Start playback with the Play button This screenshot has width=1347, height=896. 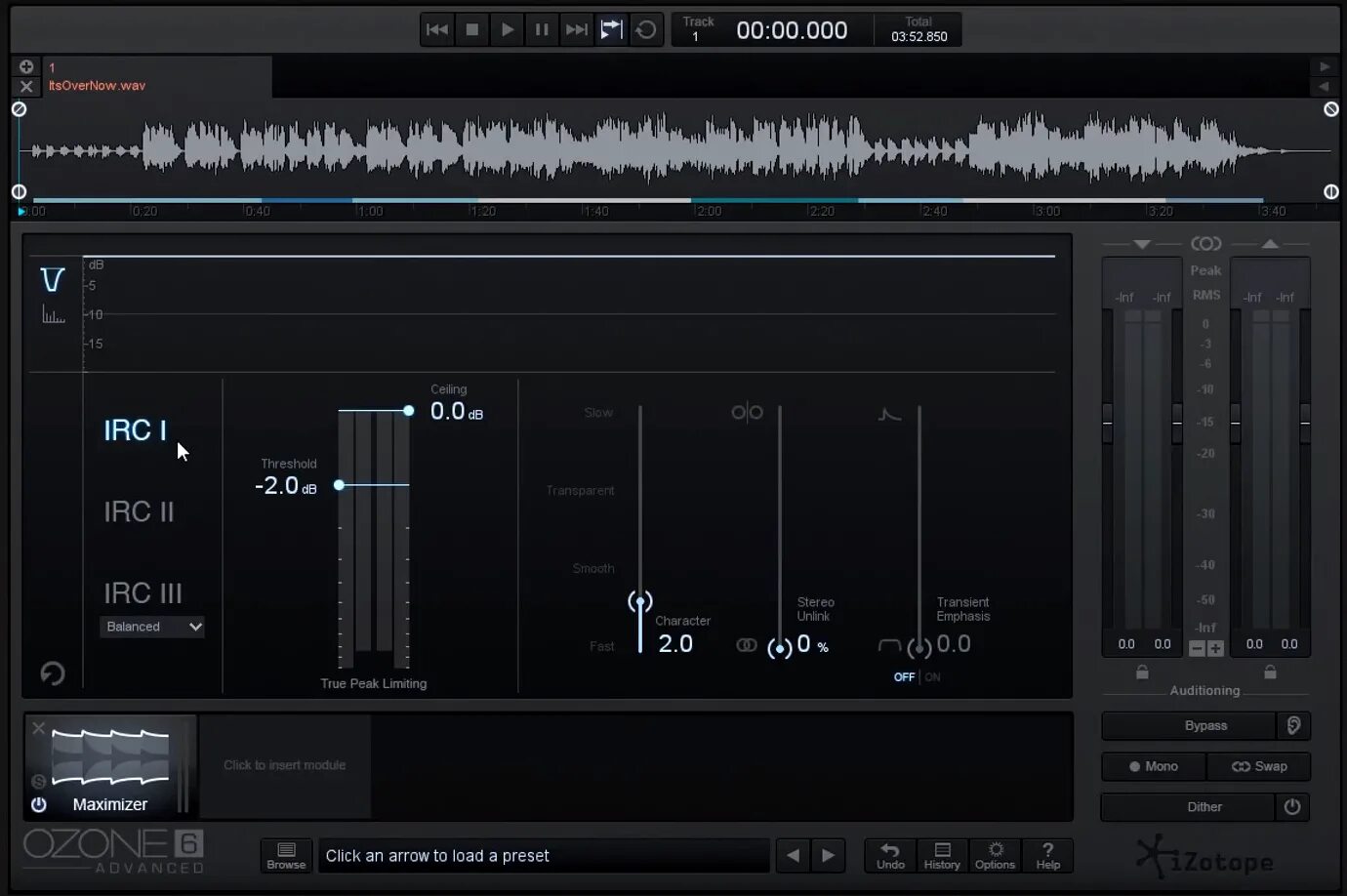pyautogui.click(x=507, y=29)
